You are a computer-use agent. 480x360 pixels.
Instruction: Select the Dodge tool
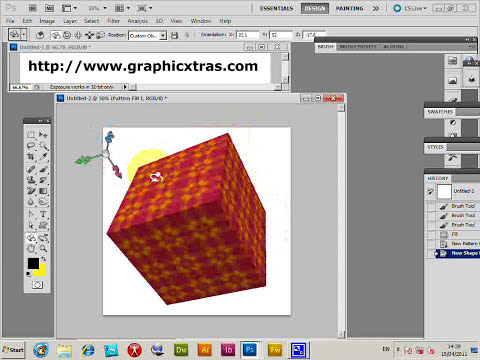point(43,202)
